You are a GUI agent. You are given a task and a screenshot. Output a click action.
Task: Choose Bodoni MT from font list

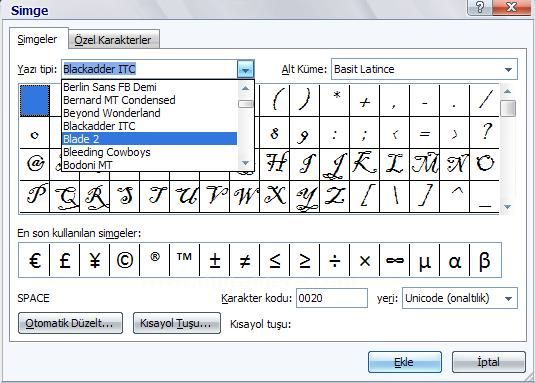pos(149,165)
